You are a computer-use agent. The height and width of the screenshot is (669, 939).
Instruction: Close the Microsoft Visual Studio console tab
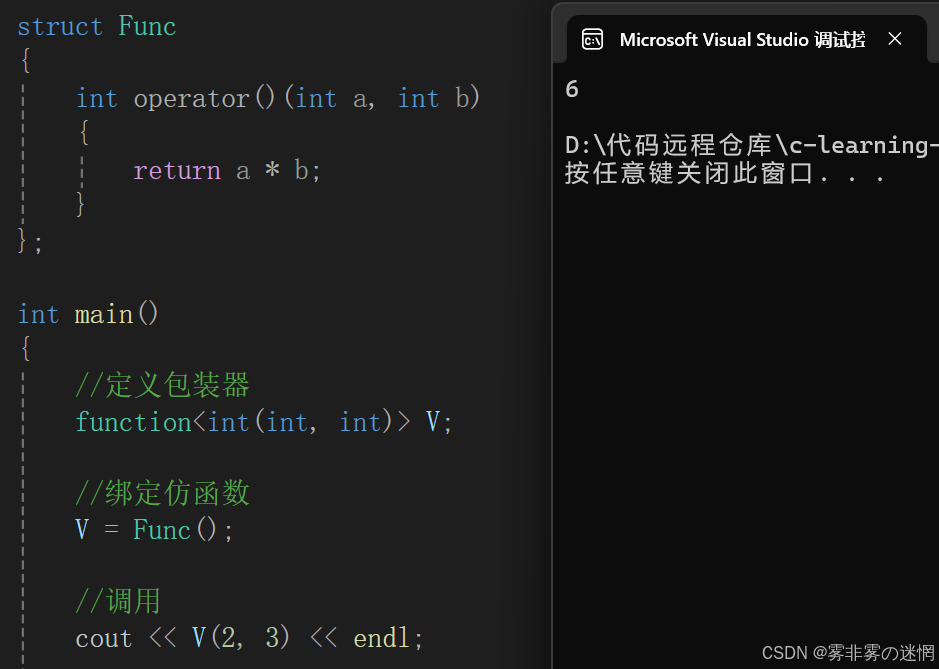click(x=895, y=39)
